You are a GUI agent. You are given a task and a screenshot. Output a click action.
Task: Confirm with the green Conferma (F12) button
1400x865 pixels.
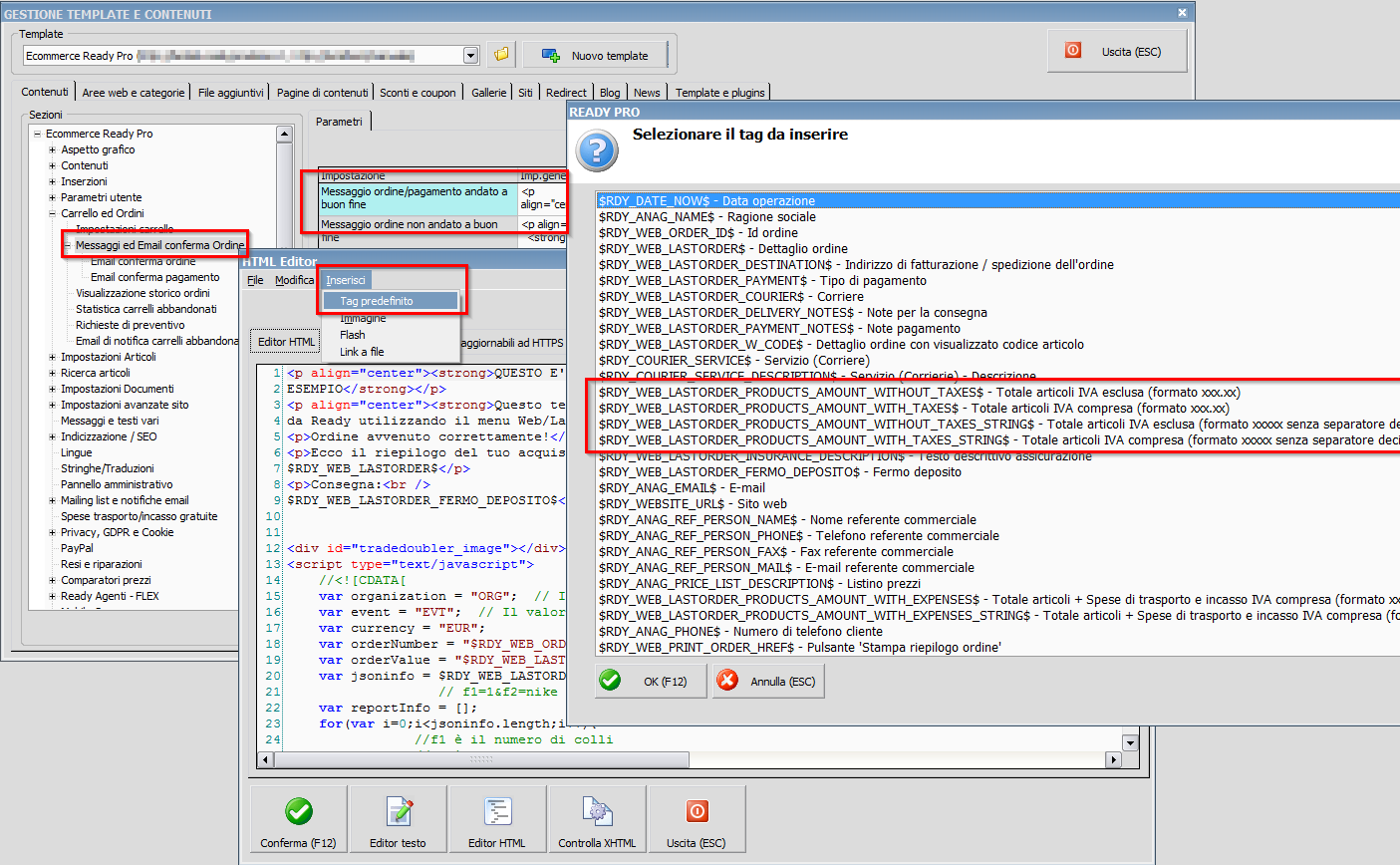298,820
